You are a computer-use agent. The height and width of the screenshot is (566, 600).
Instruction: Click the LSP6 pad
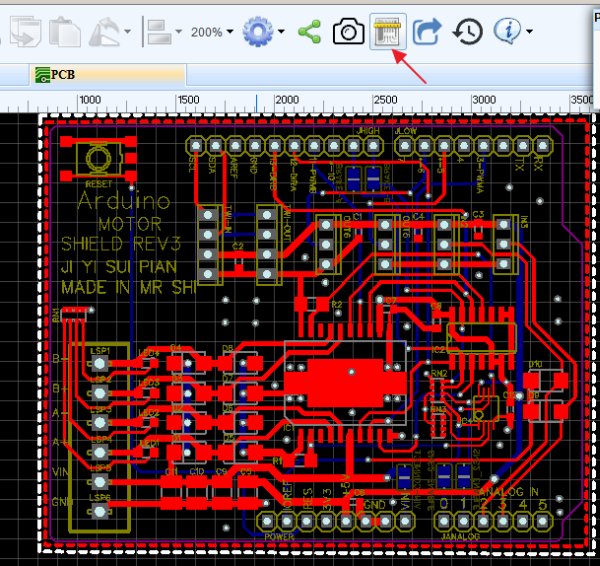coord(99,511)
